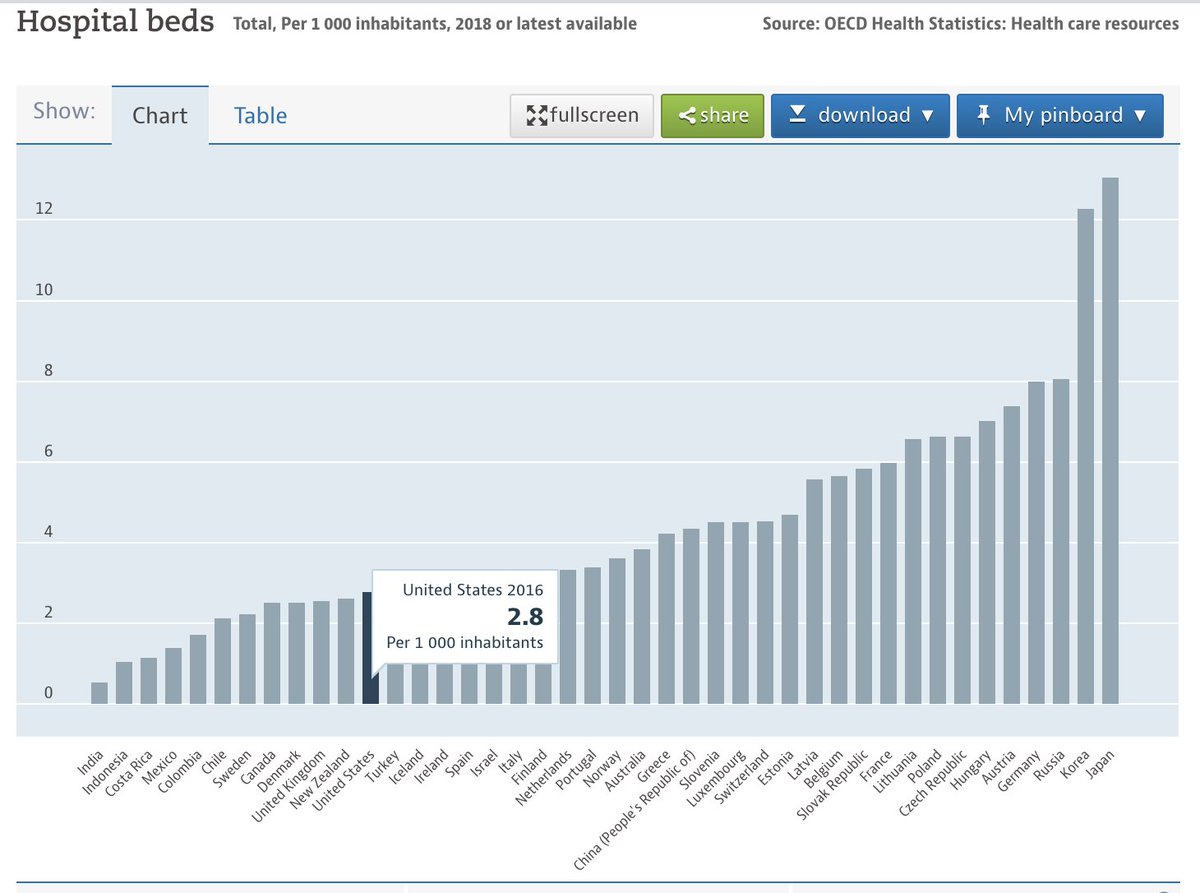The image size is (1200, 893).
Task: Click the pushpin icon on My pinboard
Action: [x=983, y=114]
